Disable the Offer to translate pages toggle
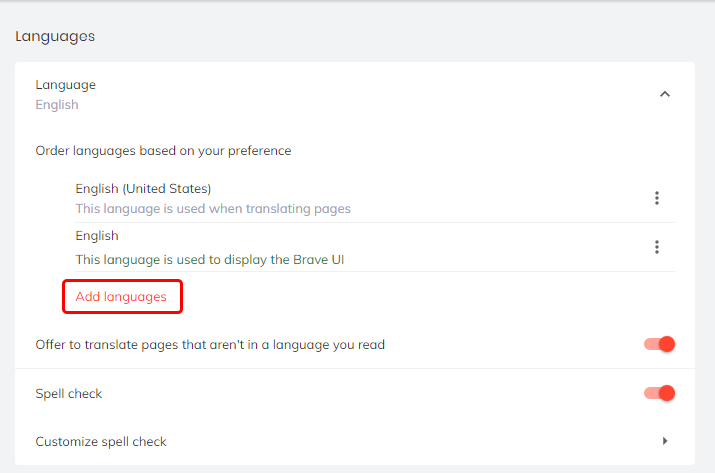The width and height of the screenshot is (715, 473). pyautogui.click(x=660, y=344)
